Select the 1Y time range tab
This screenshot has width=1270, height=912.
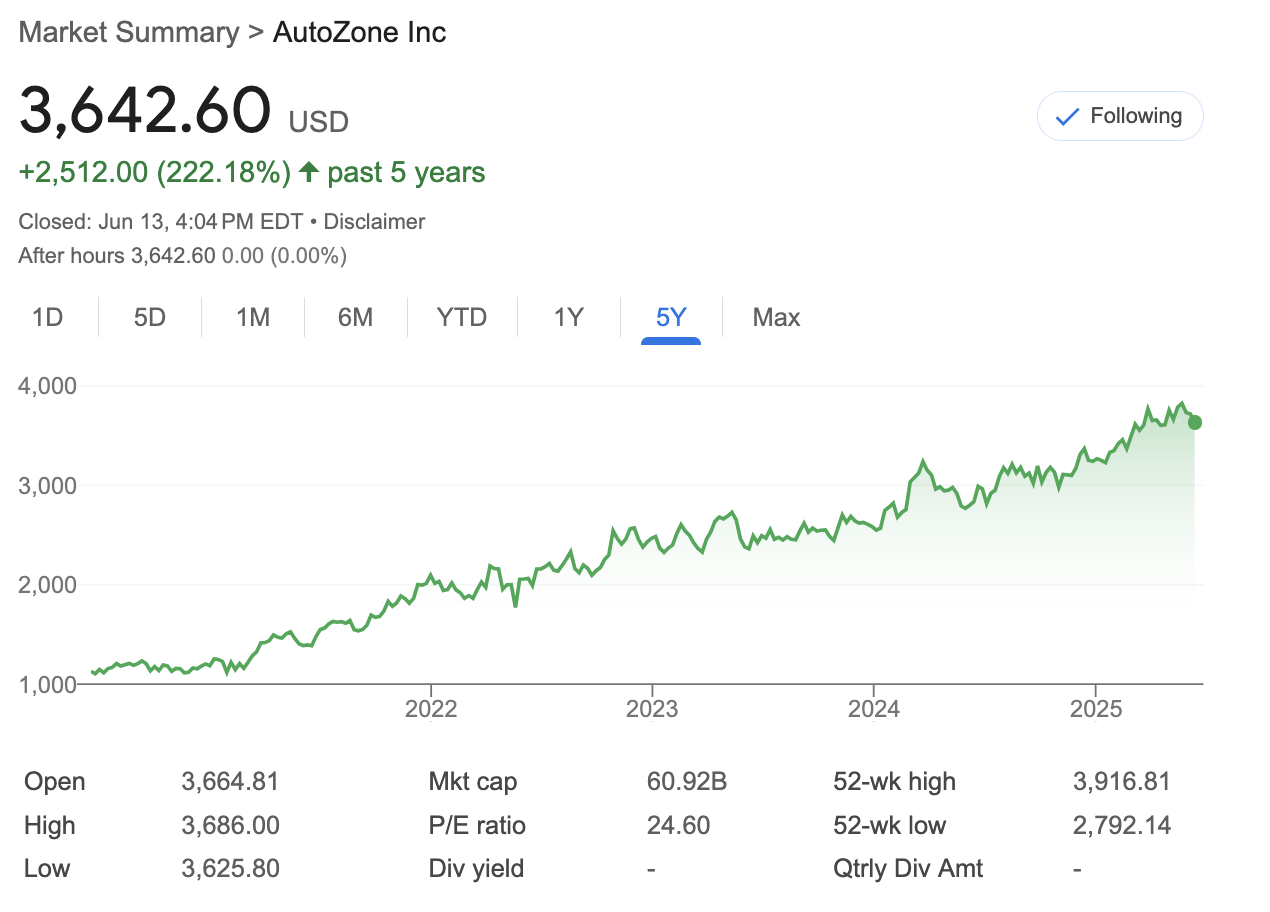(x=568, y=318)
